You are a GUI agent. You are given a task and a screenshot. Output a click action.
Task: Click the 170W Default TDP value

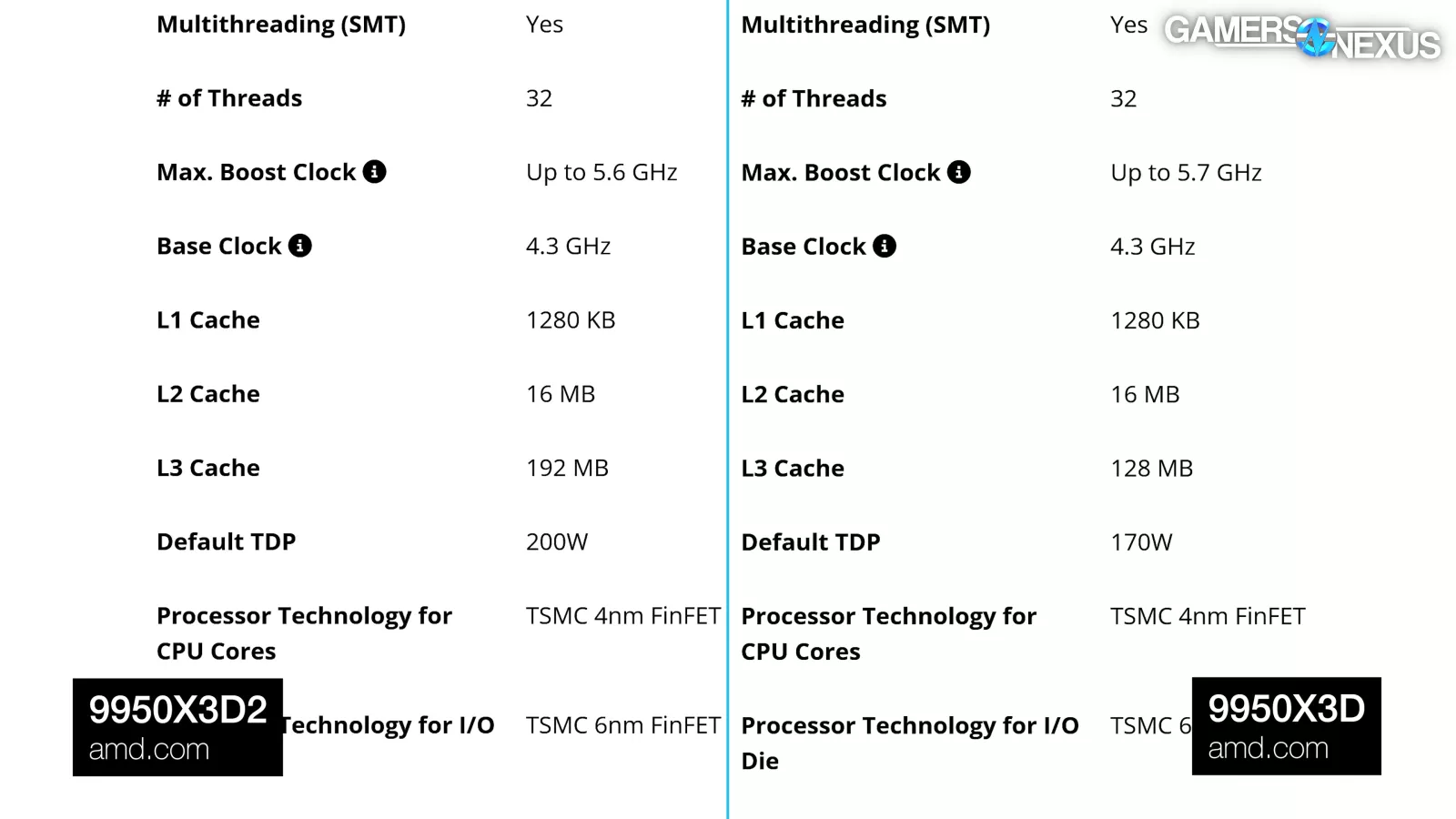pyautogui.click(x=1141, y=542)
